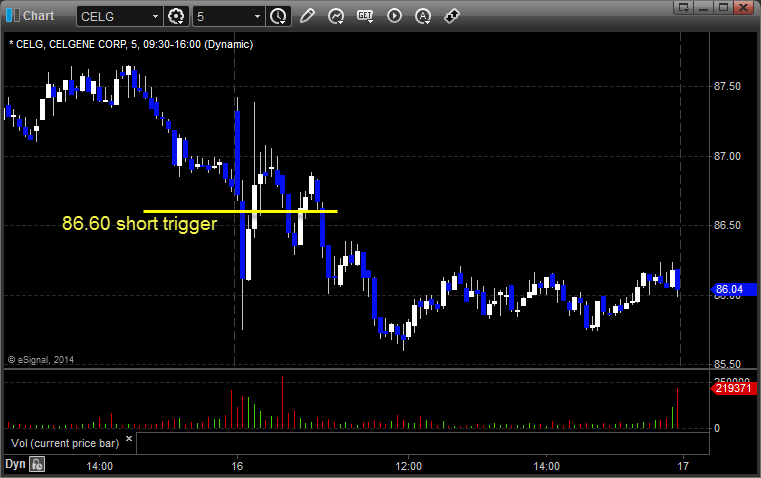Click the 0 label on volume axis
This screenshot has width=761, height=478.
click(x=717, y=429)
